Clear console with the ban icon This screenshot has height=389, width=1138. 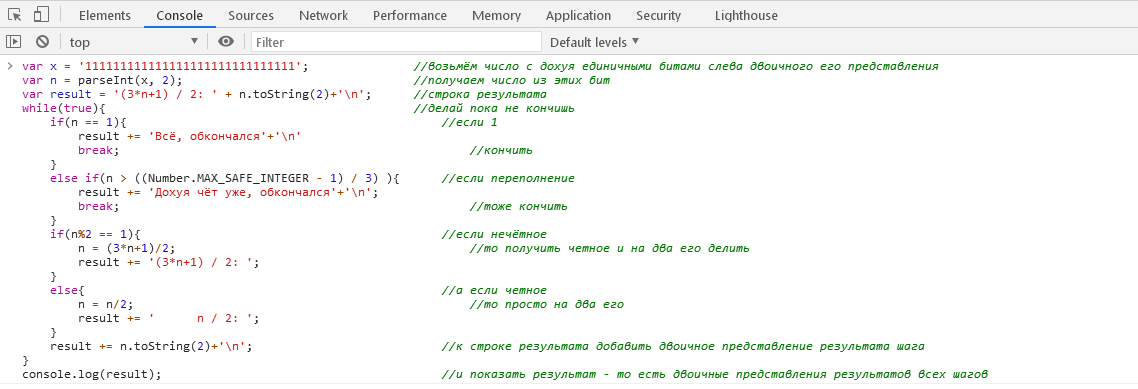(x=43, y=42)
